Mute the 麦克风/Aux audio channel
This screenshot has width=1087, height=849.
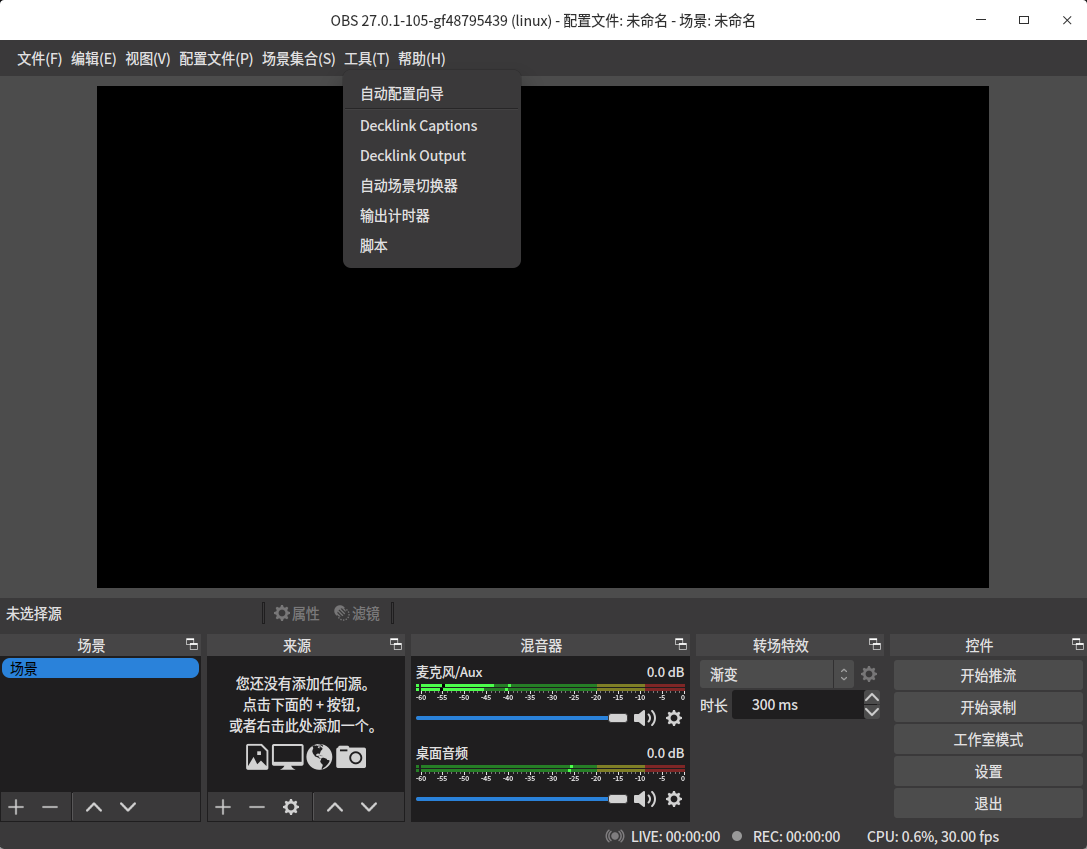(645, 718)
